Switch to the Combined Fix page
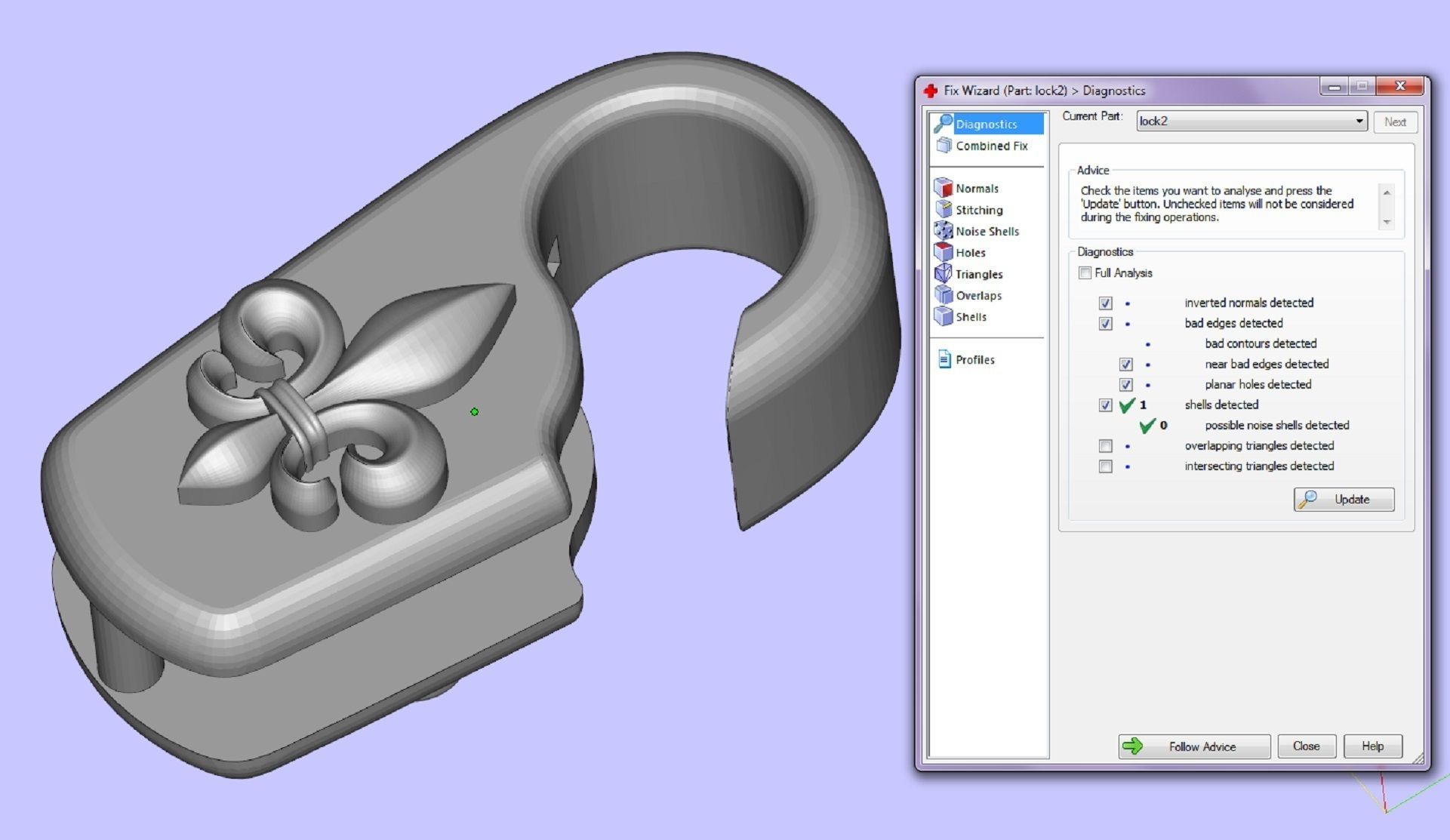Image resolution: width=1450 pixels, height=840 pixels. coord(991,146)
